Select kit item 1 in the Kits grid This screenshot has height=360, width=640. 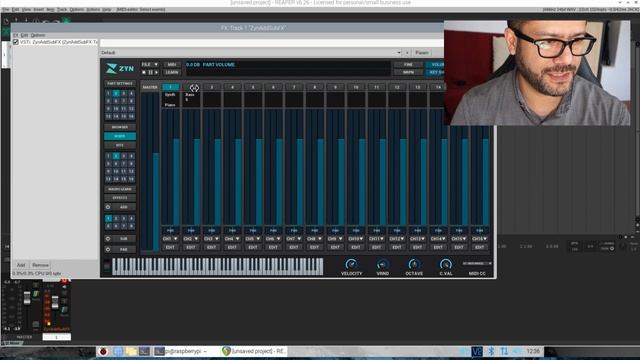coord(108,156)
